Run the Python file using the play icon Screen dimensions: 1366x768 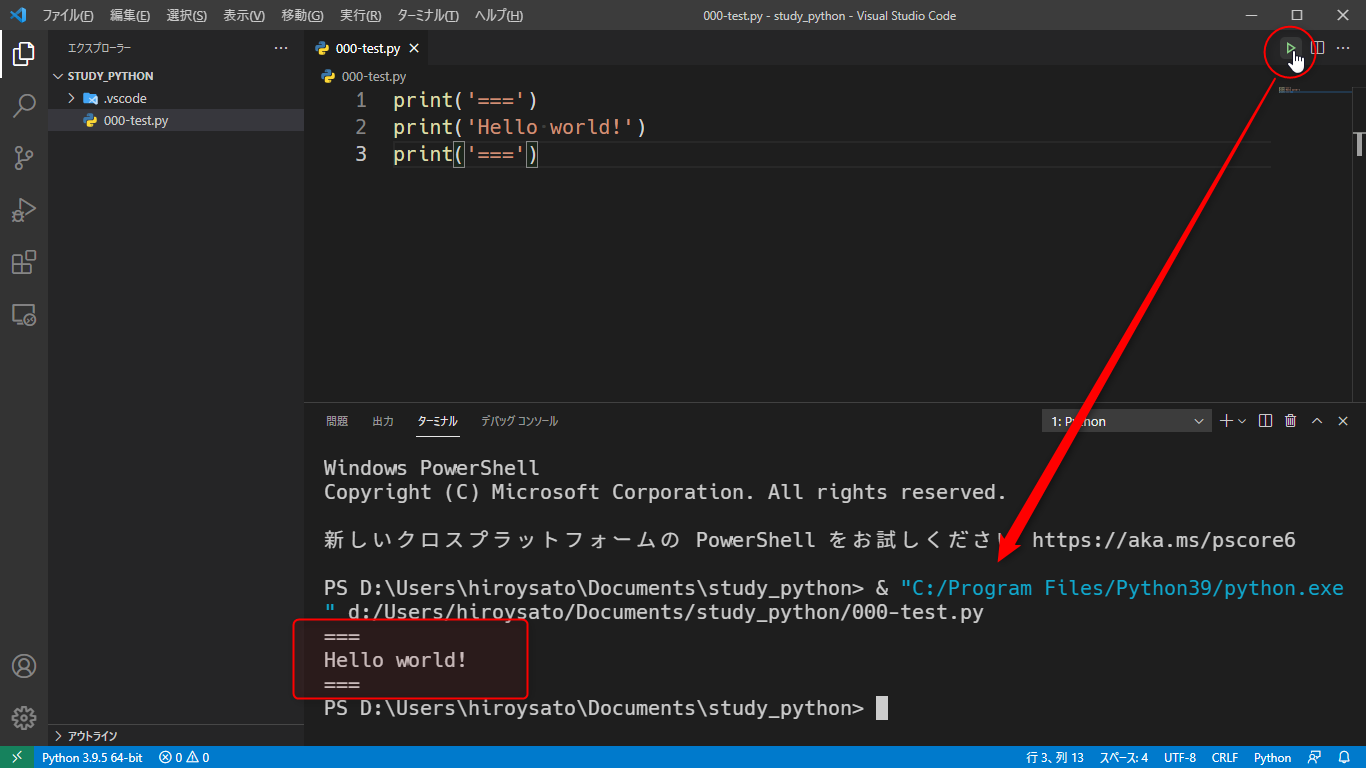pyautogui.click(x=1290, y=47)
